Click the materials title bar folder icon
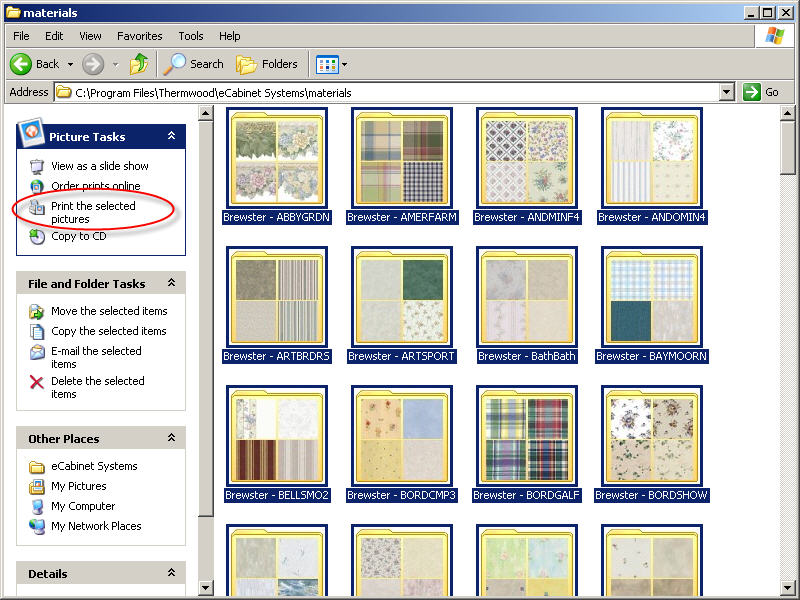This screenshot has height=600, width=800. pos(13,12)
